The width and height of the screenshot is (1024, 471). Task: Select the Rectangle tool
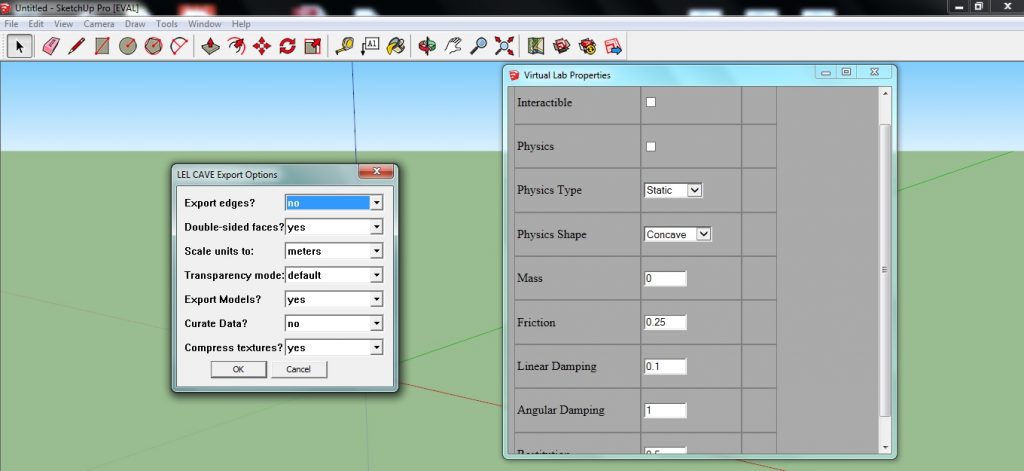tap(102, 46)
